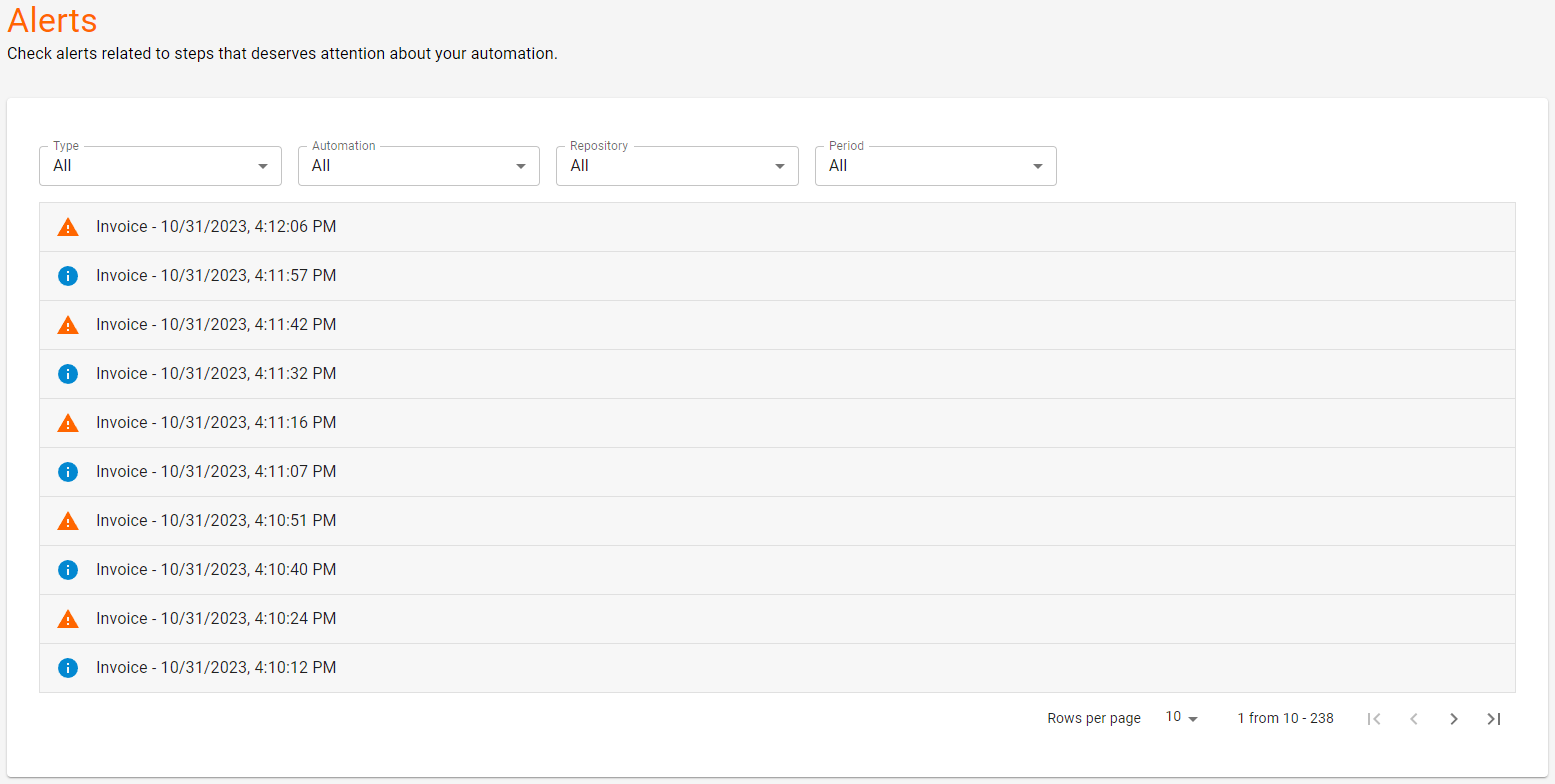Click info icon on 4:10:12 PM alert
Viewport: 1555px width, 784px height.
[68, 668]
